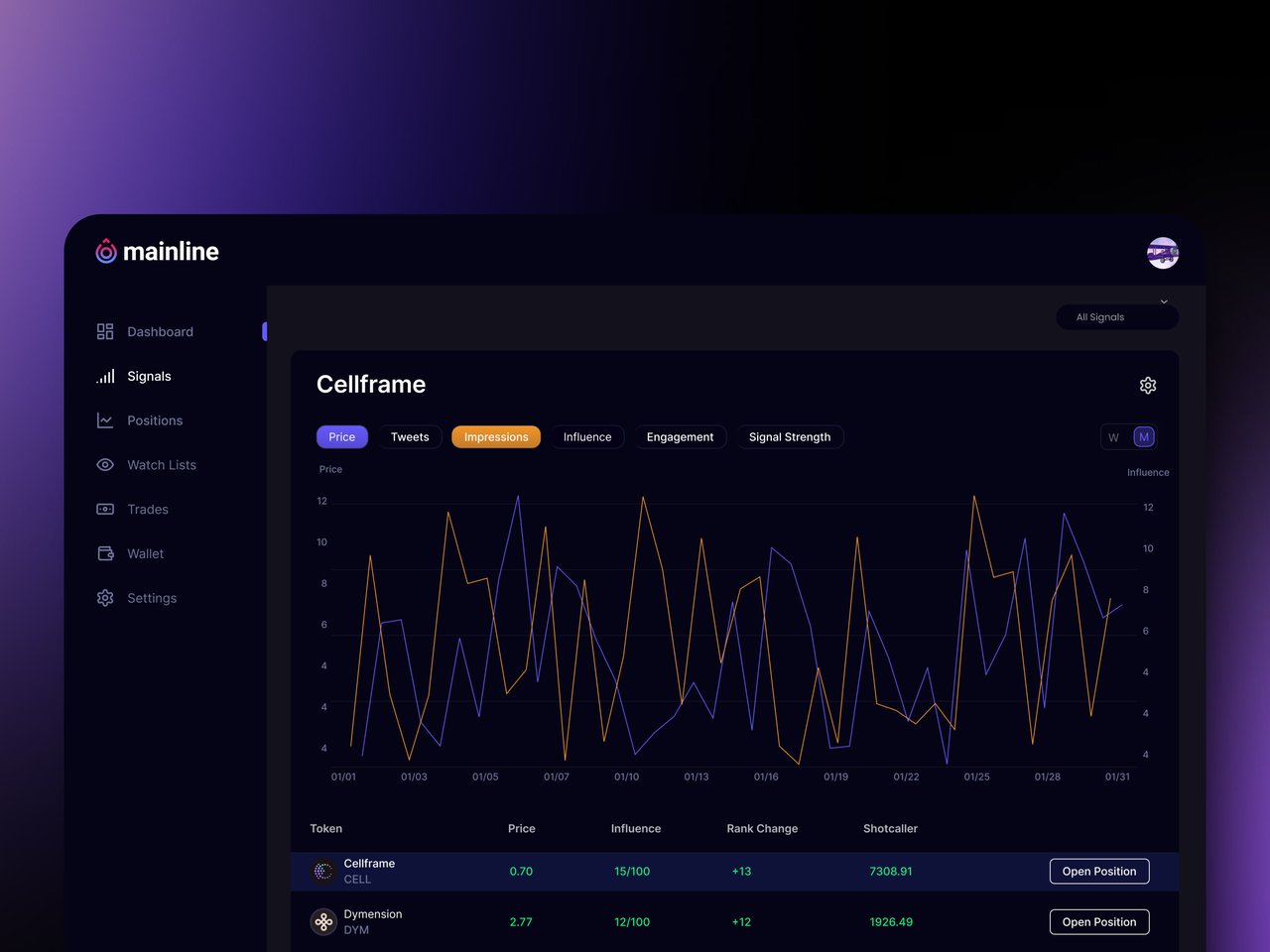Screen dimensions: 1270x952
Task: Open Position for Cellframe
Action: 1099,872
